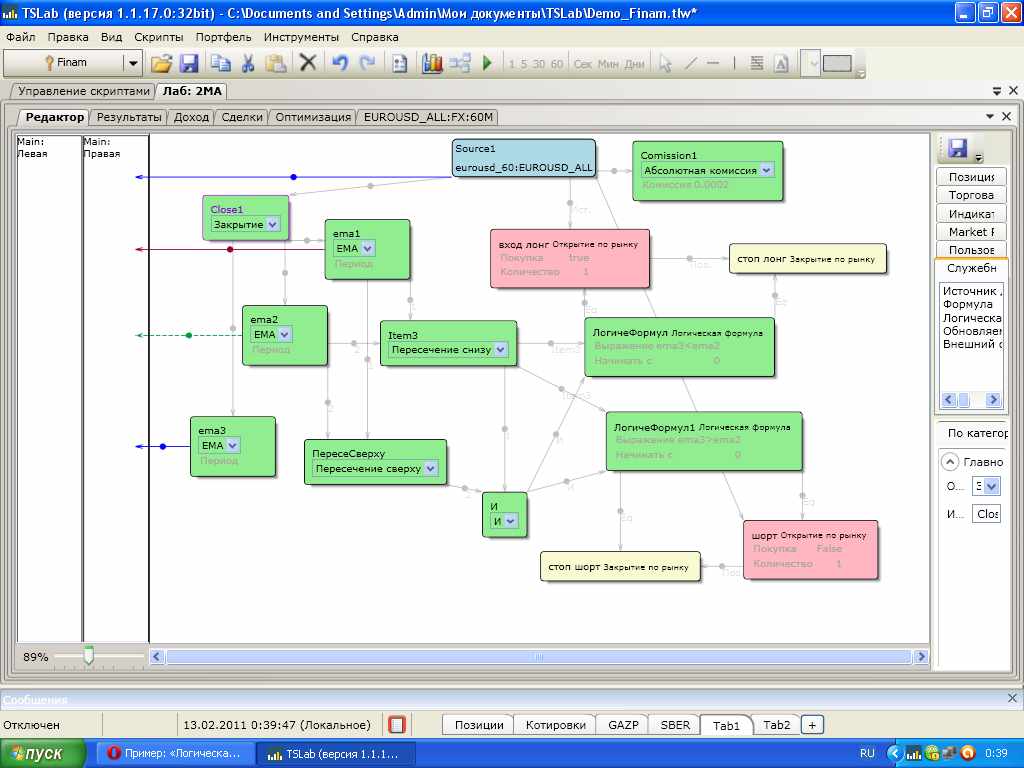
Task: Select the Source1 data source block
Action: click(524, 158)
